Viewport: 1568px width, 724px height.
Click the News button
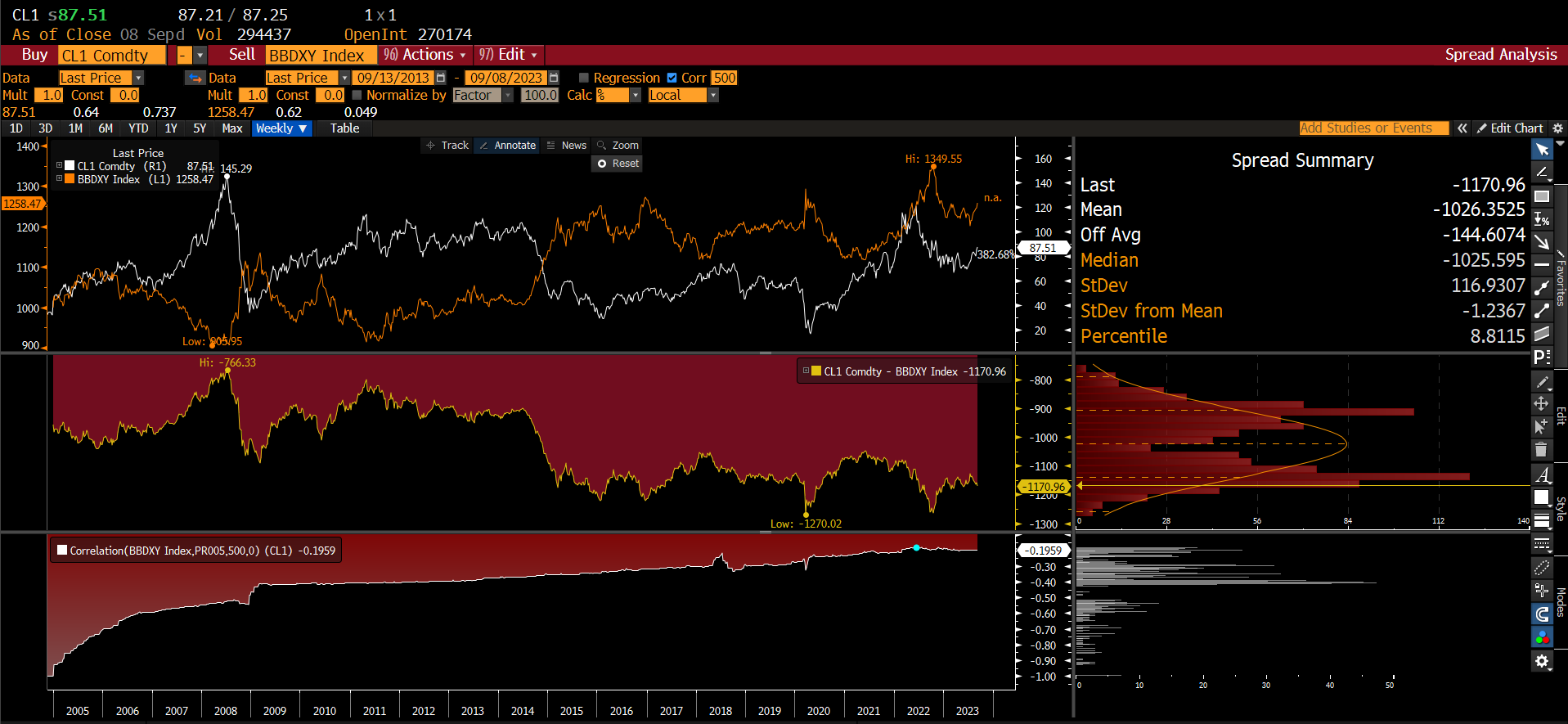click(567, 145)
